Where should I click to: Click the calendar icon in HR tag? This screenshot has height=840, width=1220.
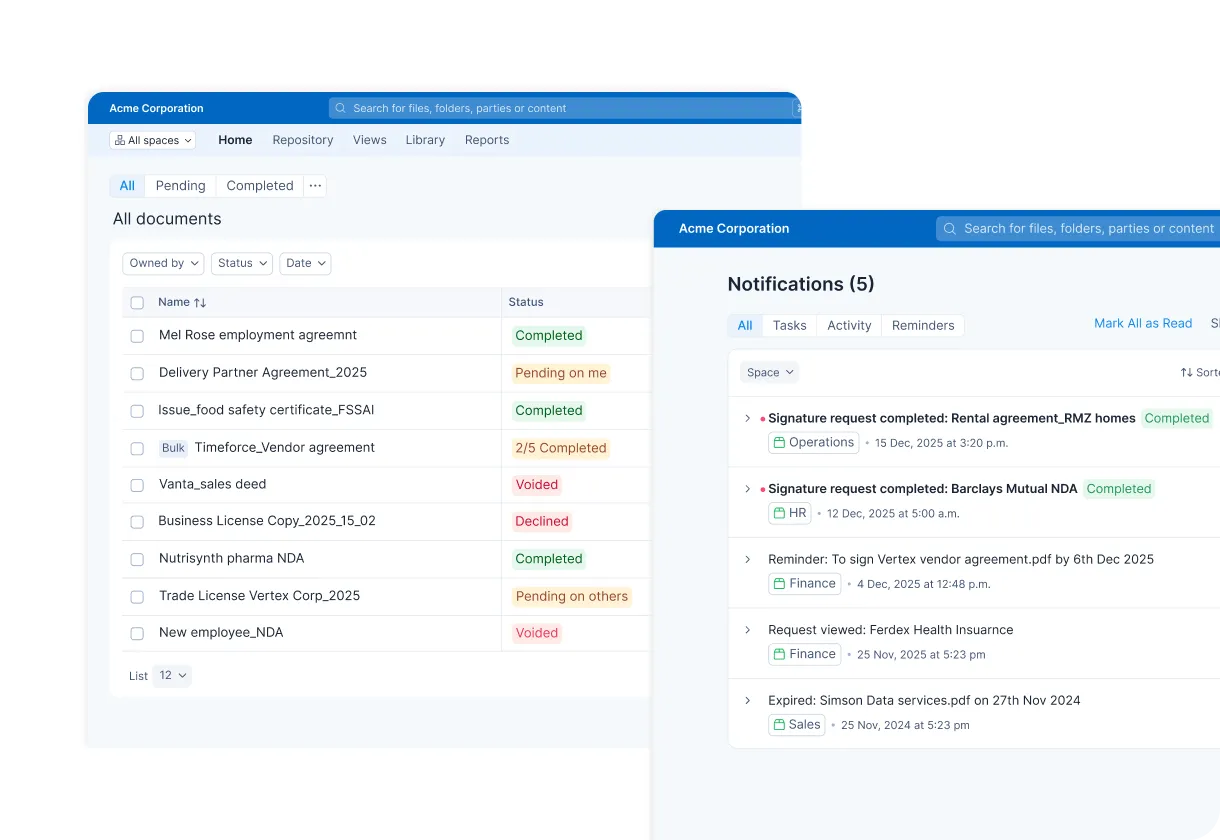click(779, 513)
